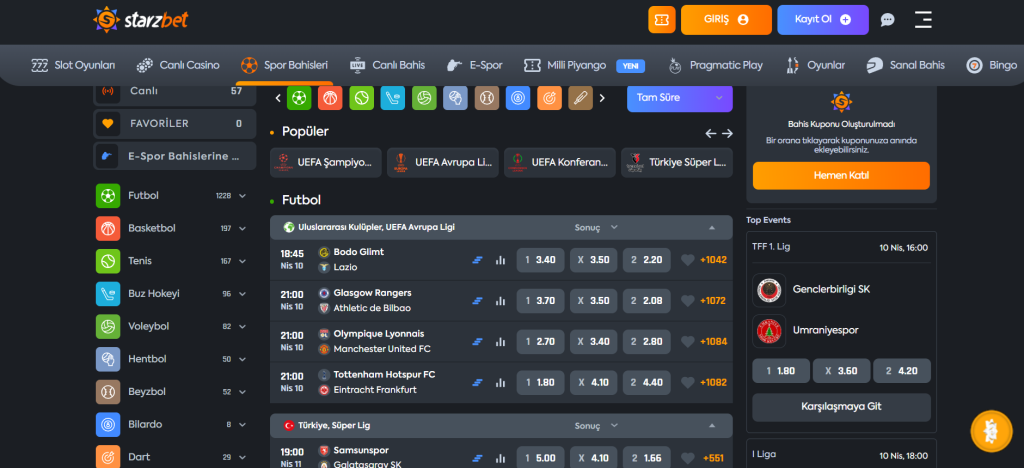Open UEFA Şampiyonlar popular league card
Viewport: 1024px width, 468px height.
click(x=326, y=163)
